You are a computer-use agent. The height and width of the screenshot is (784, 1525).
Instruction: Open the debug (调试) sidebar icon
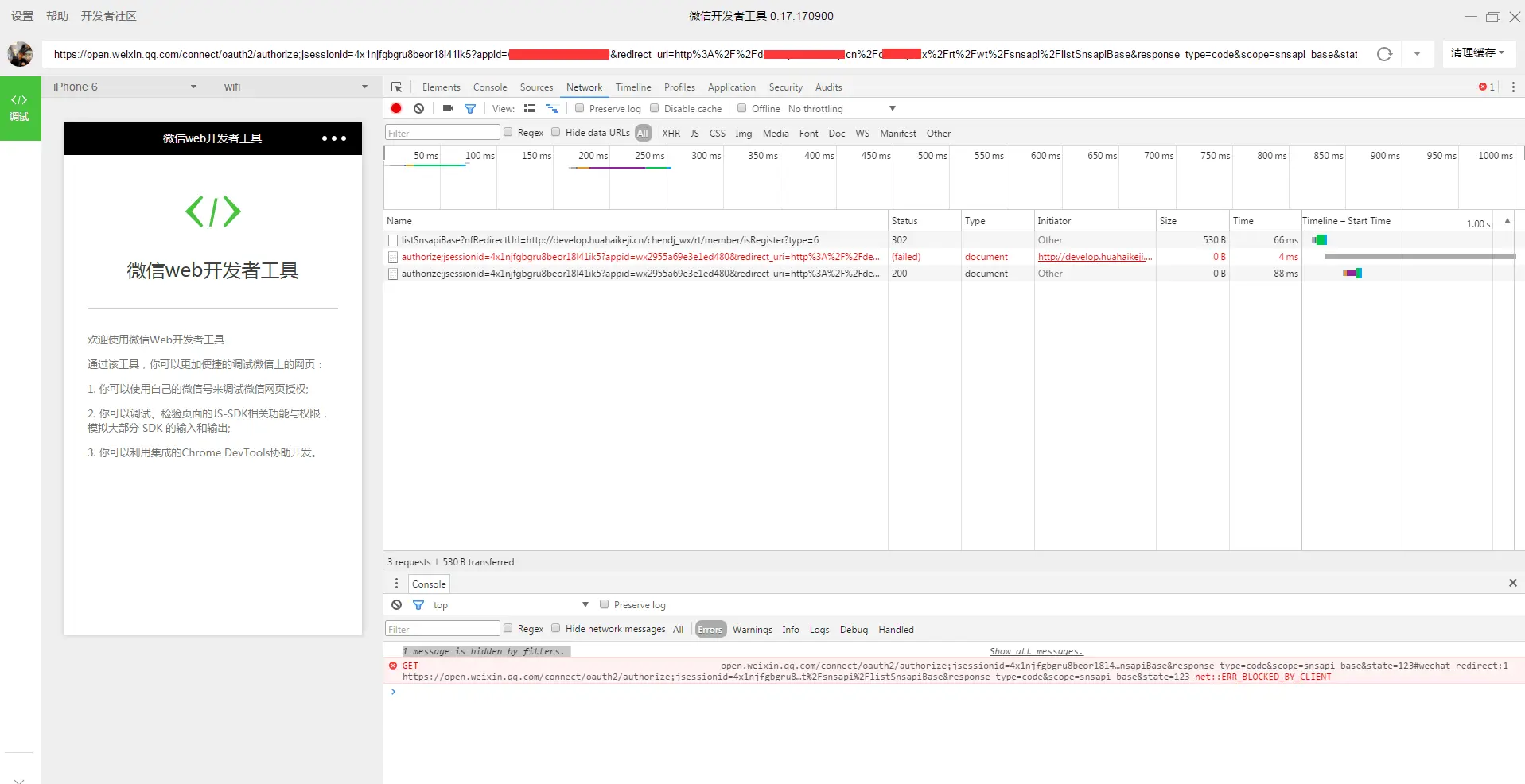(20, 108)
